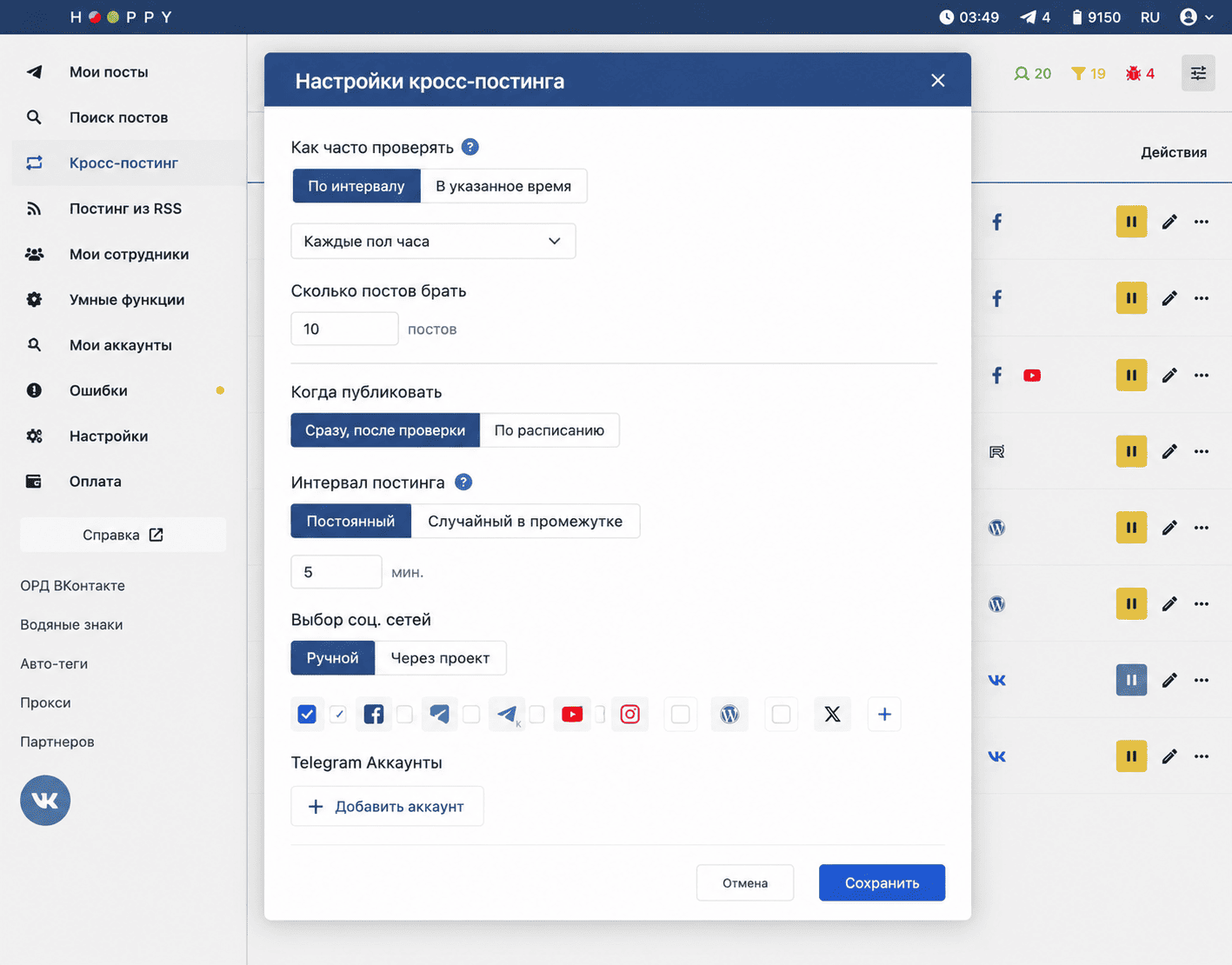Viewport: 1232px width, 965px height.
Task: Open Поиск постов in the sidebar
Action: (x=129, y=117)
